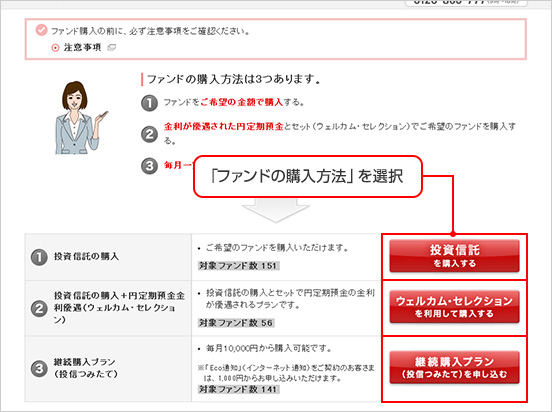Click red text 金利が優遇された円定期預金
The image size is (552, 412).
pyautogui.click(x=224, y=126)
